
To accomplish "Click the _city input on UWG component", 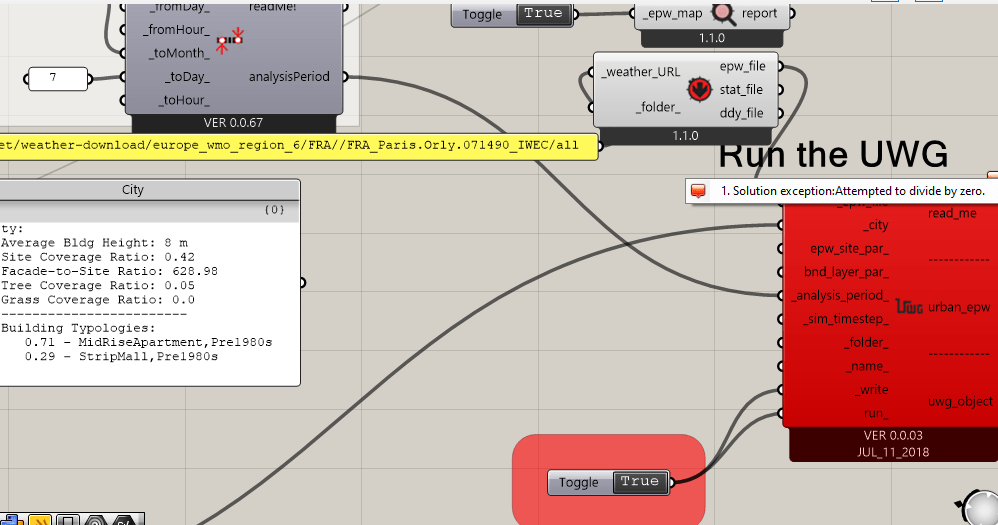I will [875, 225].
